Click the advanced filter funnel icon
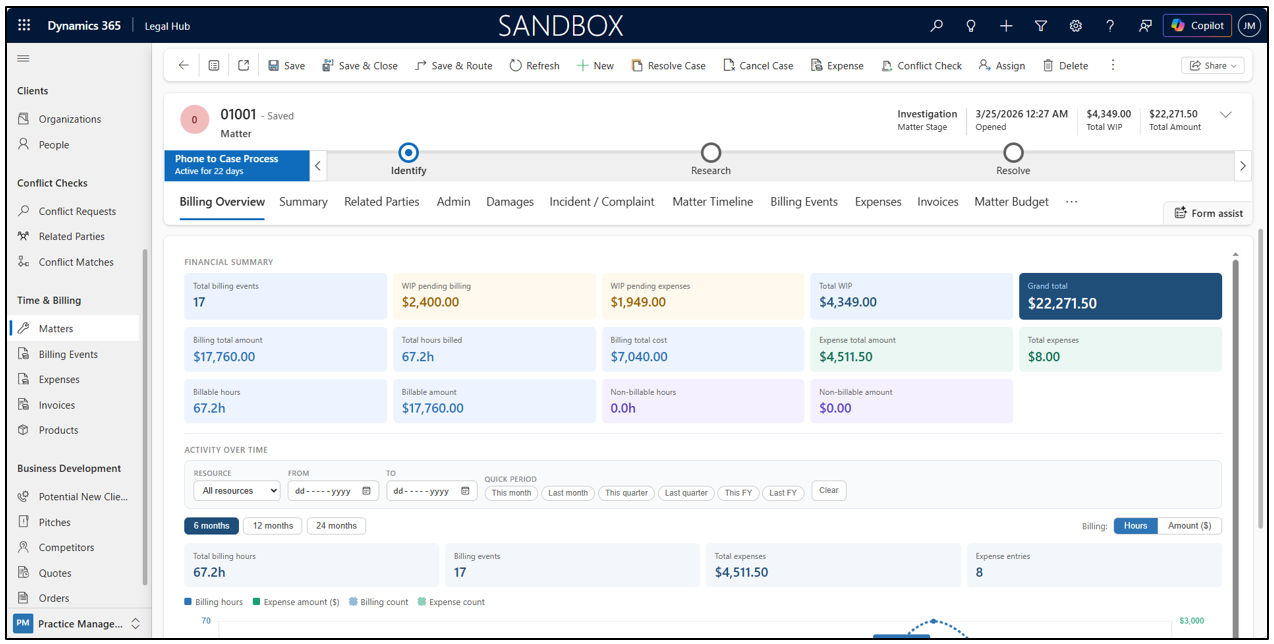 [x=1041, y=26]
